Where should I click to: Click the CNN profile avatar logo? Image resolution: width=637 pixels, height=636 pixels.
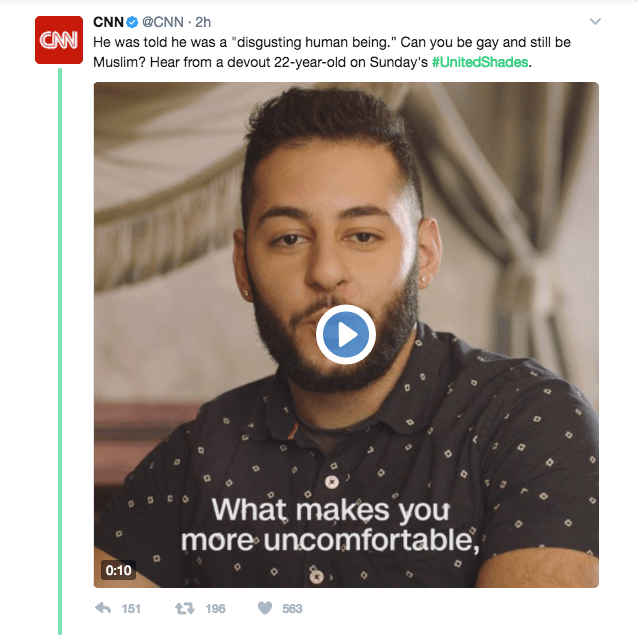[x=59, y=39]
